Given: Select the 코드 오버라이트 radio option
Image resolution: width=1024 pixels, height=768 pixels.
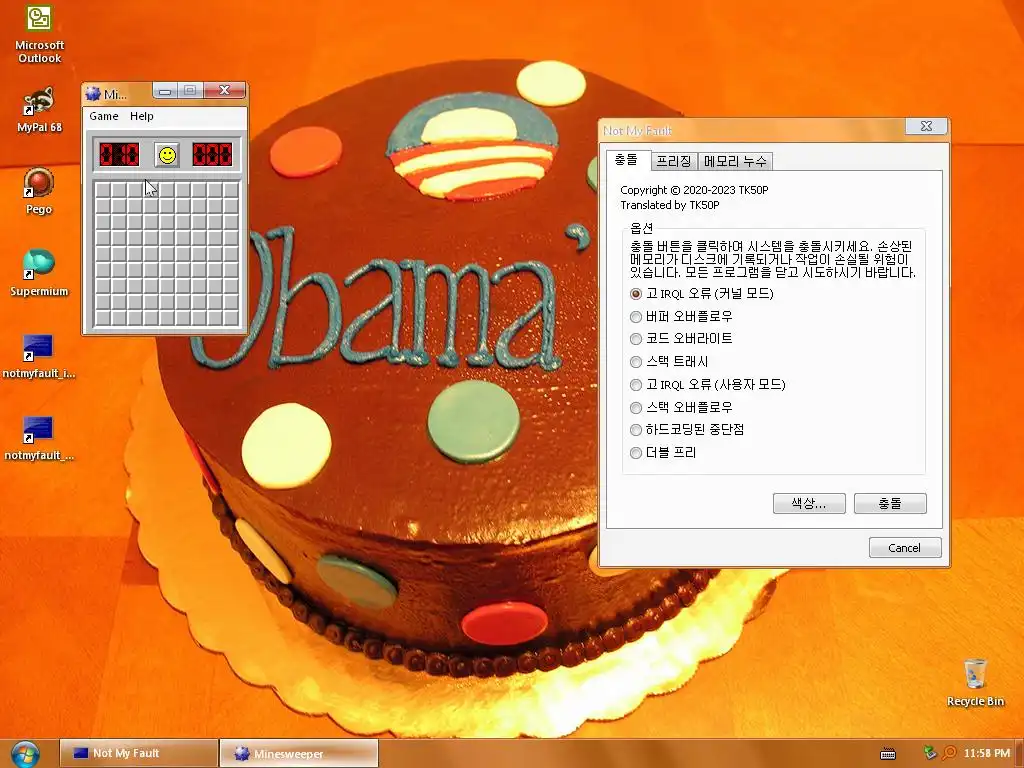Looking at the screenshot, I should (635, 339).
